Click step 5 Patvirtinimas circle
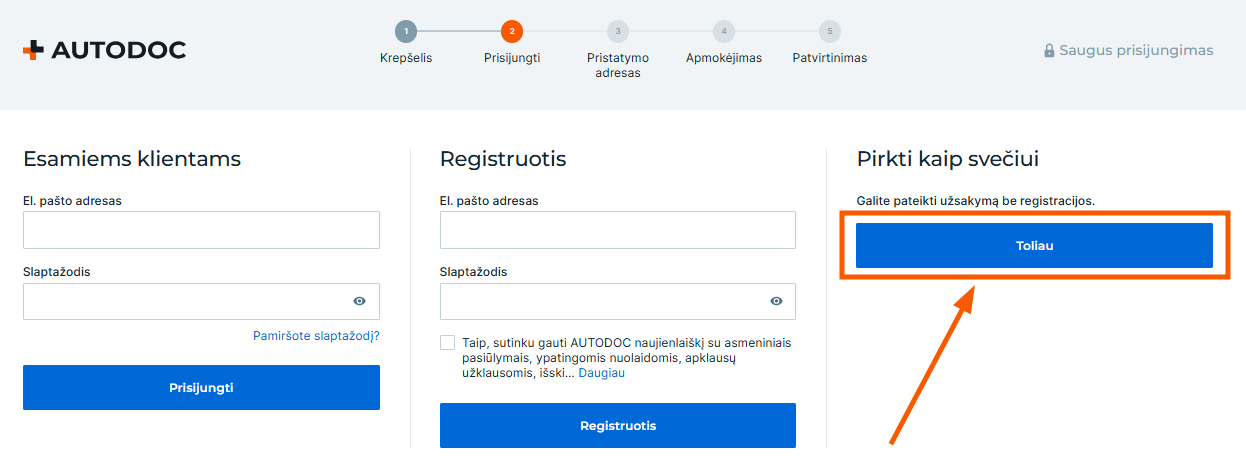1246x469 pixels. point(829,32)
